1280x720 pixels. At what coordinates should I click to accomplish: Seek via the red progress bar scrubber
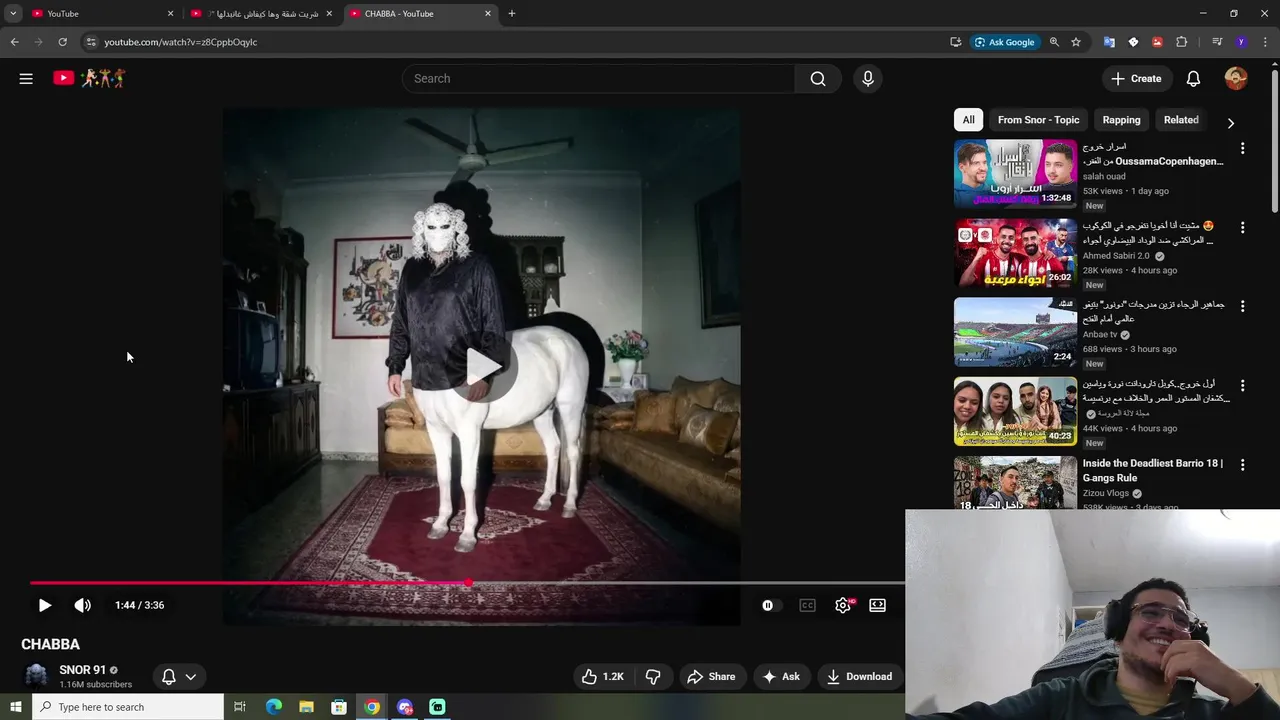(468, 582)
